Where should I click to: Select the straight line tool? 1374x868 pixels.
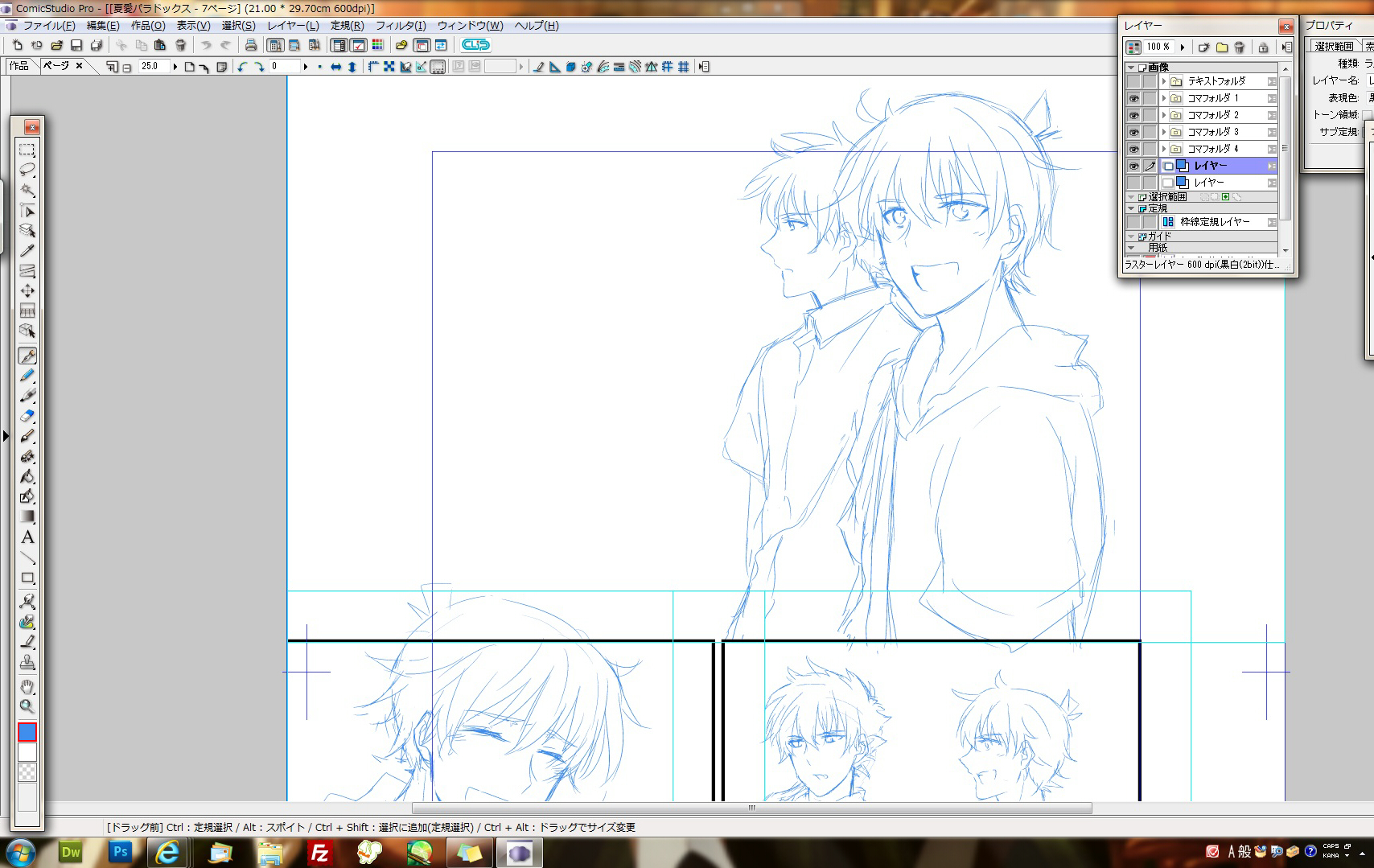pos(27,557)
